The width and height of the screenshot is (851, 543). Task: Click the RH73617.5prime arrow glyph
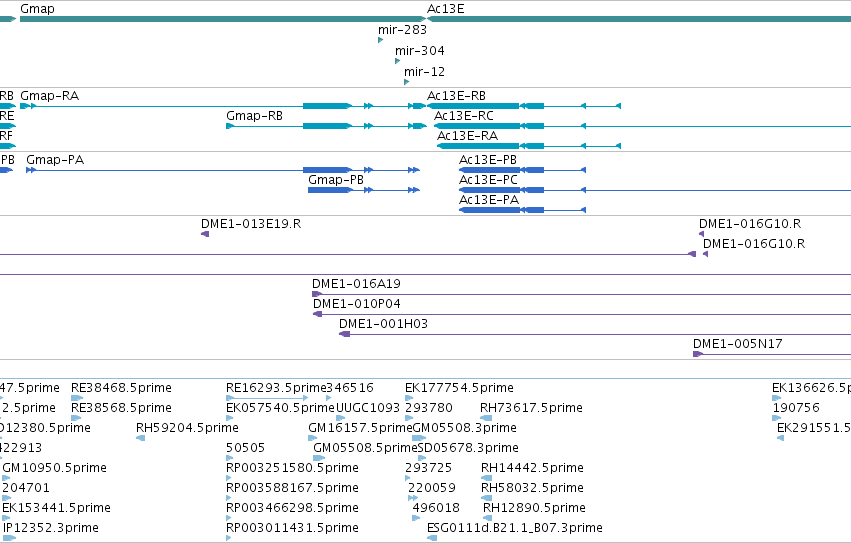(x=486, y=418)
